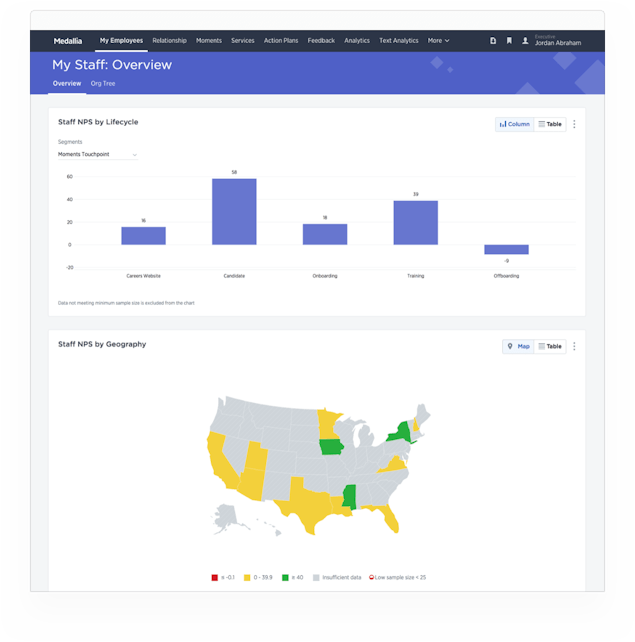Click Alaska on the map
This screenshot has height=642, width=635.
click(x=226, y=517)
